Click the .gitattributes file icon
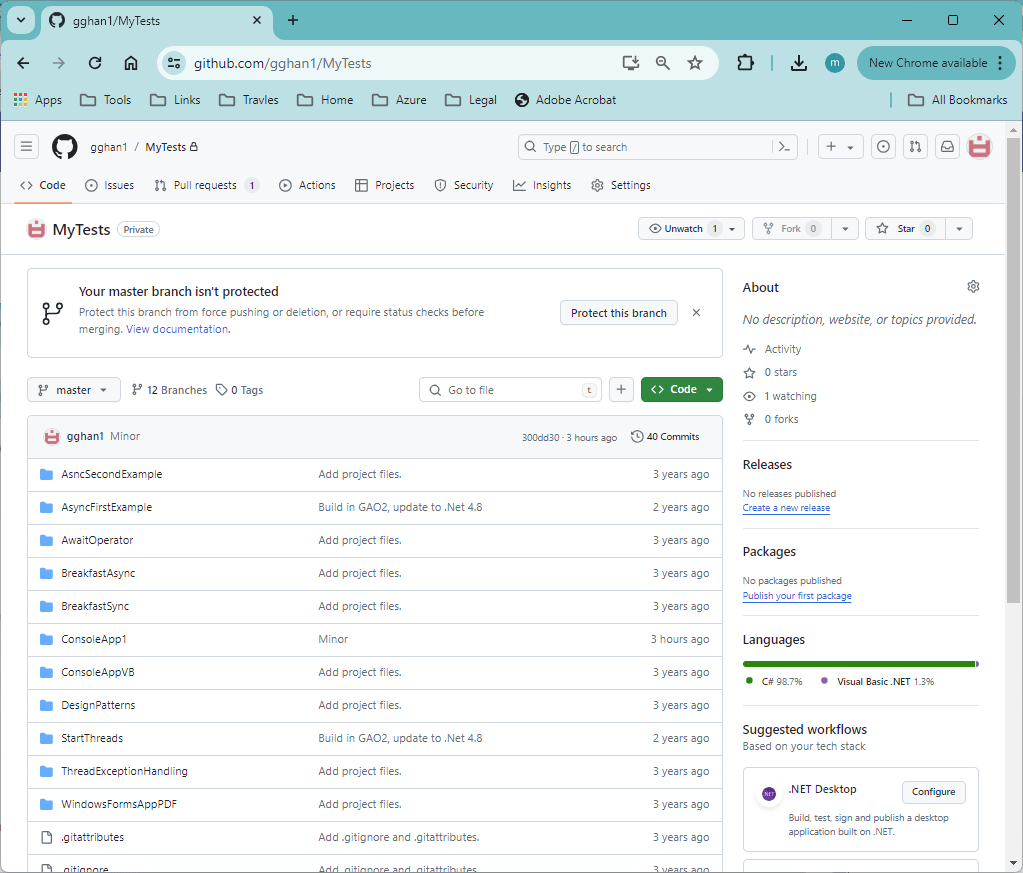 point(46,837)
